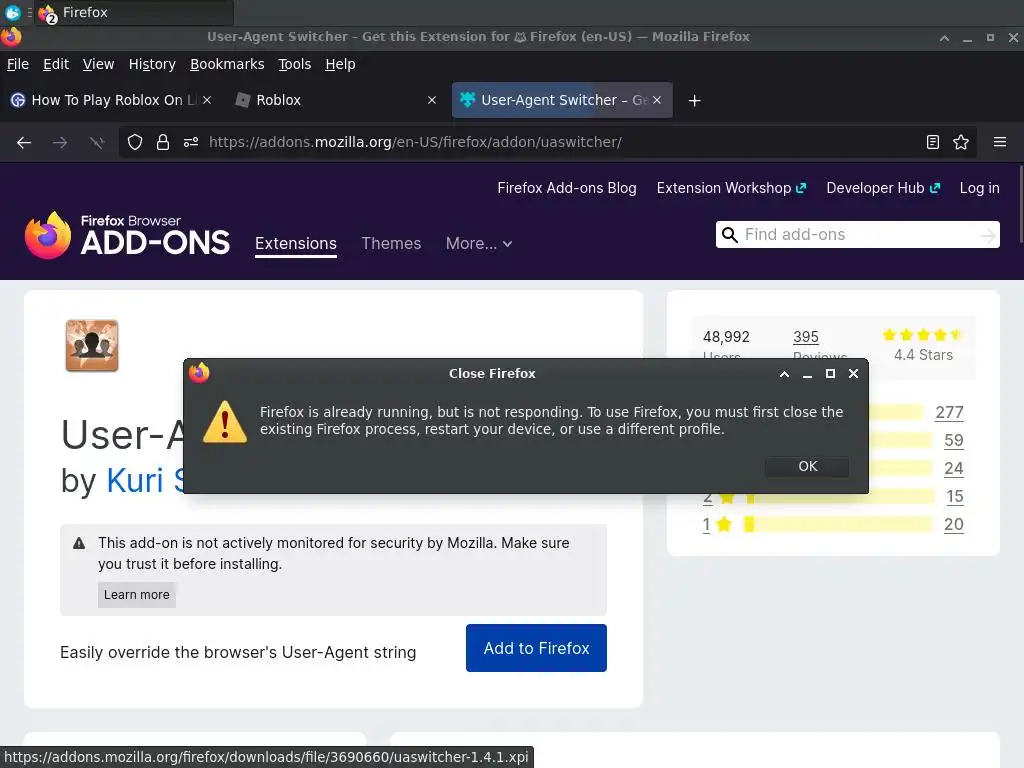Go back using the back arrow
1024x768 pixels.
click(24, 142)
